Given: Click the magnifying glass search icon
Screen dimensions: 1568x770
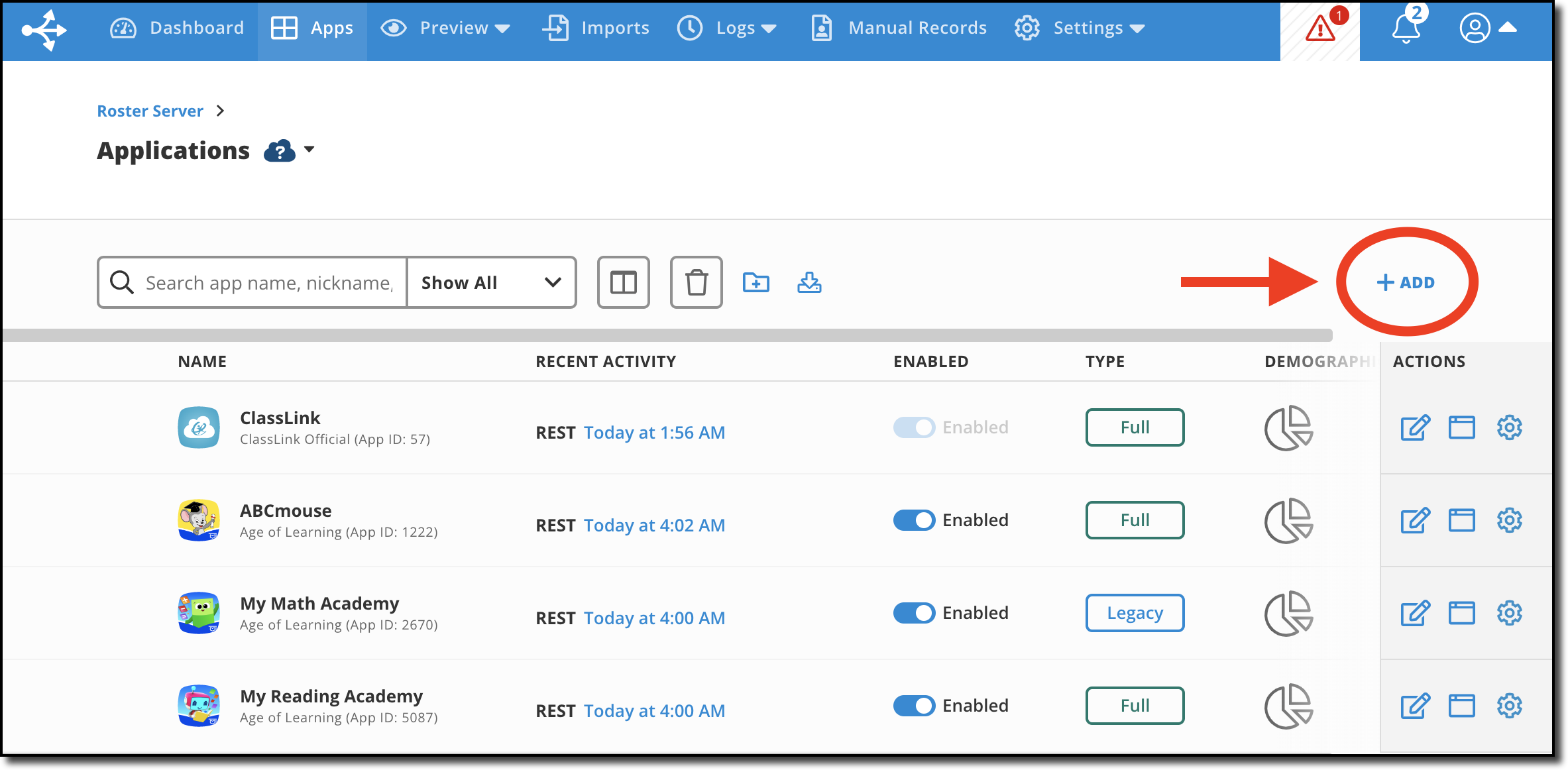Looking at the screenshot, I should [122, 282].
